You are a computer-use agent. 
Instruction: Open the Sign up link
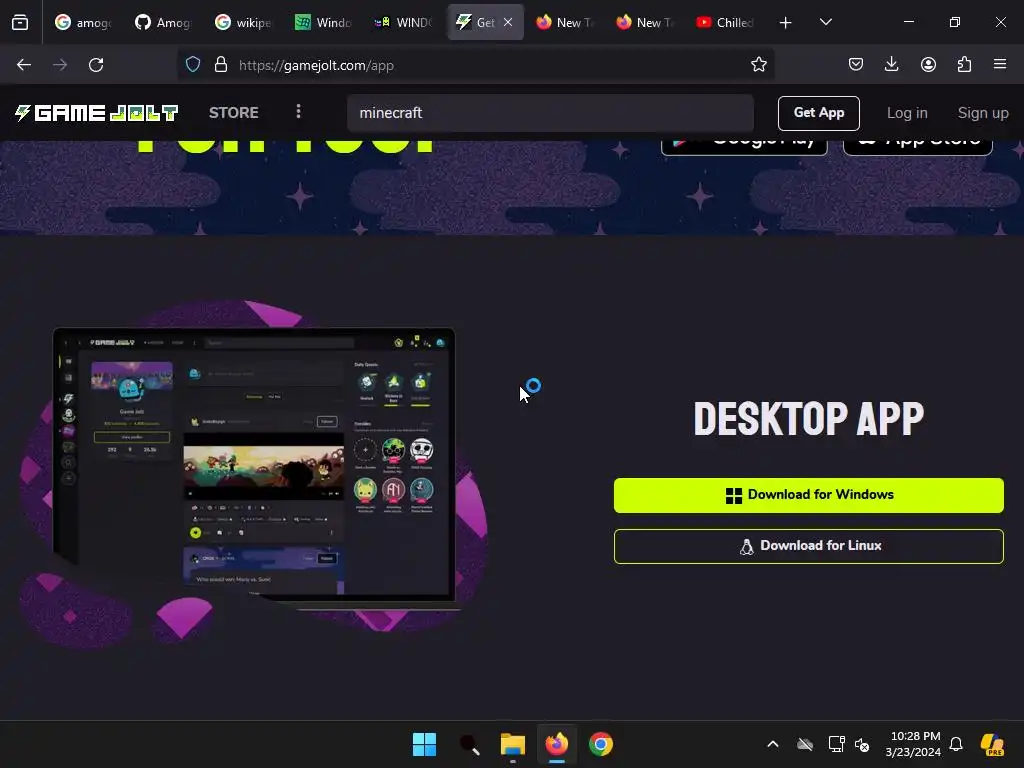[x=983, y=113]
